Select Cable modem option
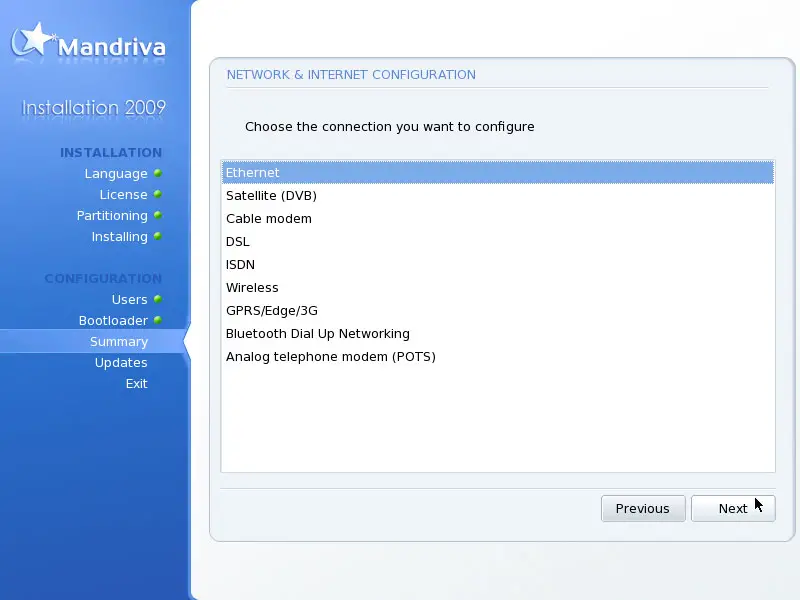Image resolution: width=800 pixels, height=600 pixels. pyautogui.click(x=498, y=218)
